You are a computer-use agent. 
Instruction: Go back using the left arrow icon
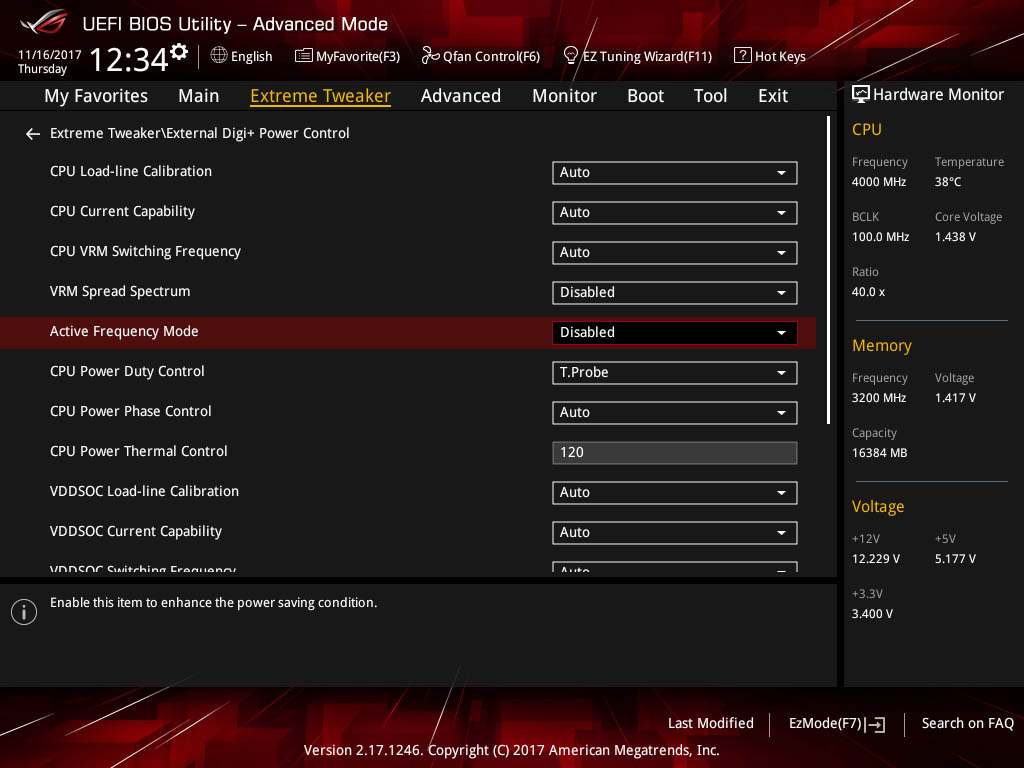point(33,134)
